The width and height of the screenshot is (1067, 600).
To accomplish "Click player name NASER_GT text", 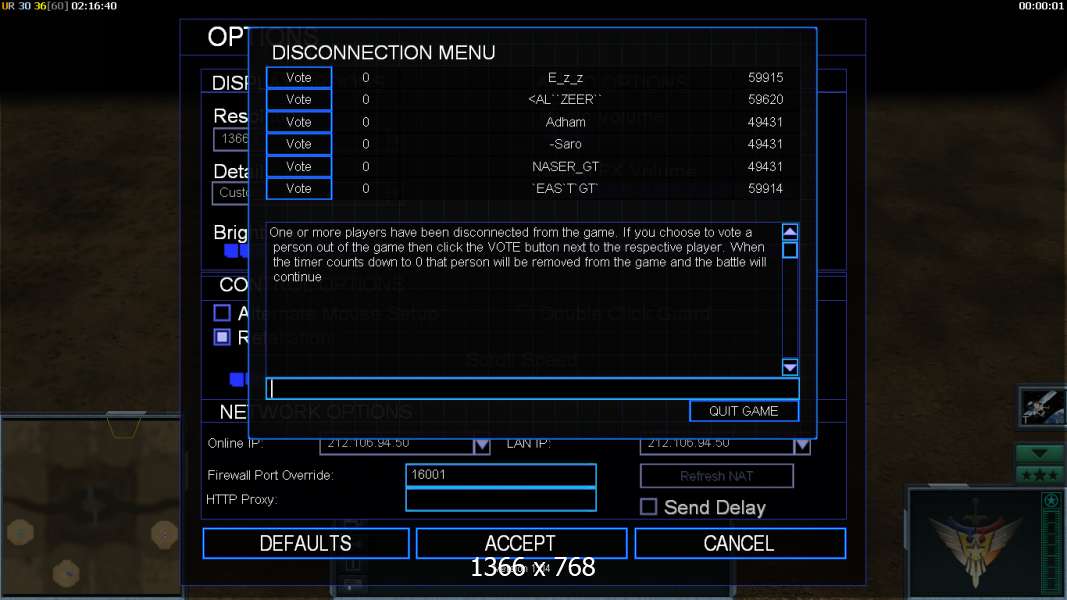I will click(565, 167).
